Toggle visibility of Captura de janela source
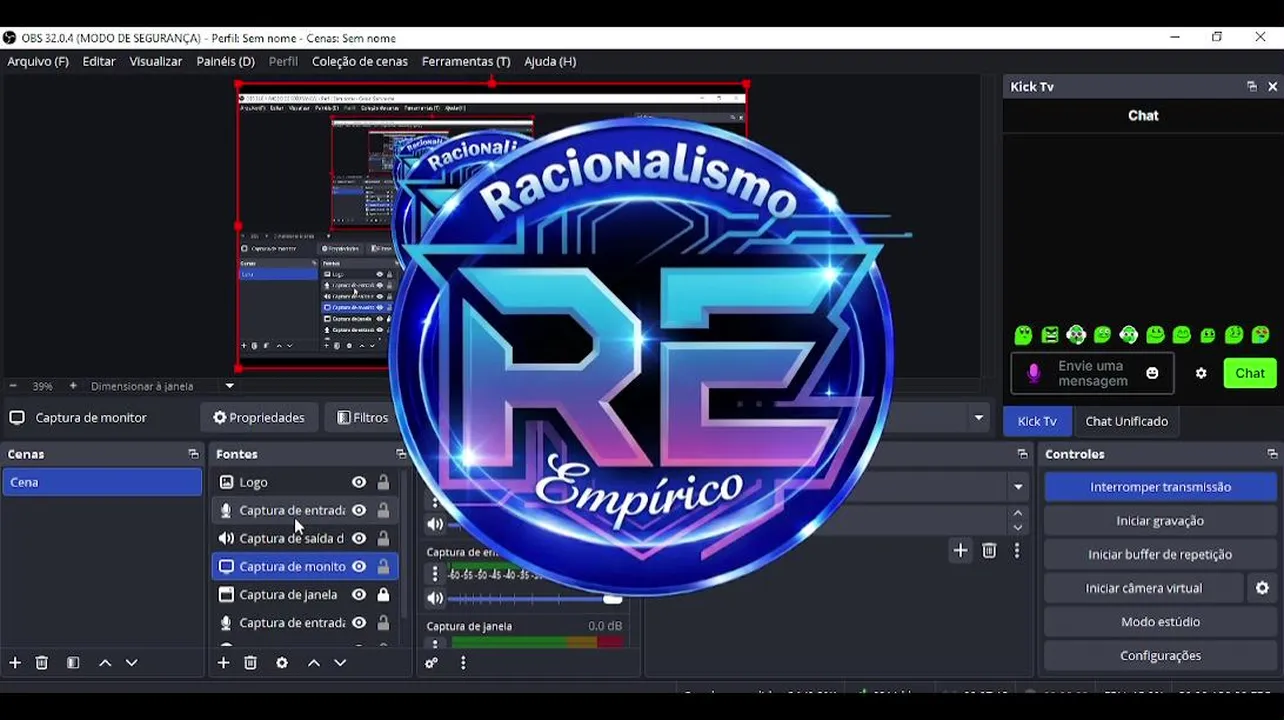This screenshot has width=1284, height=720. click(359, 594)
